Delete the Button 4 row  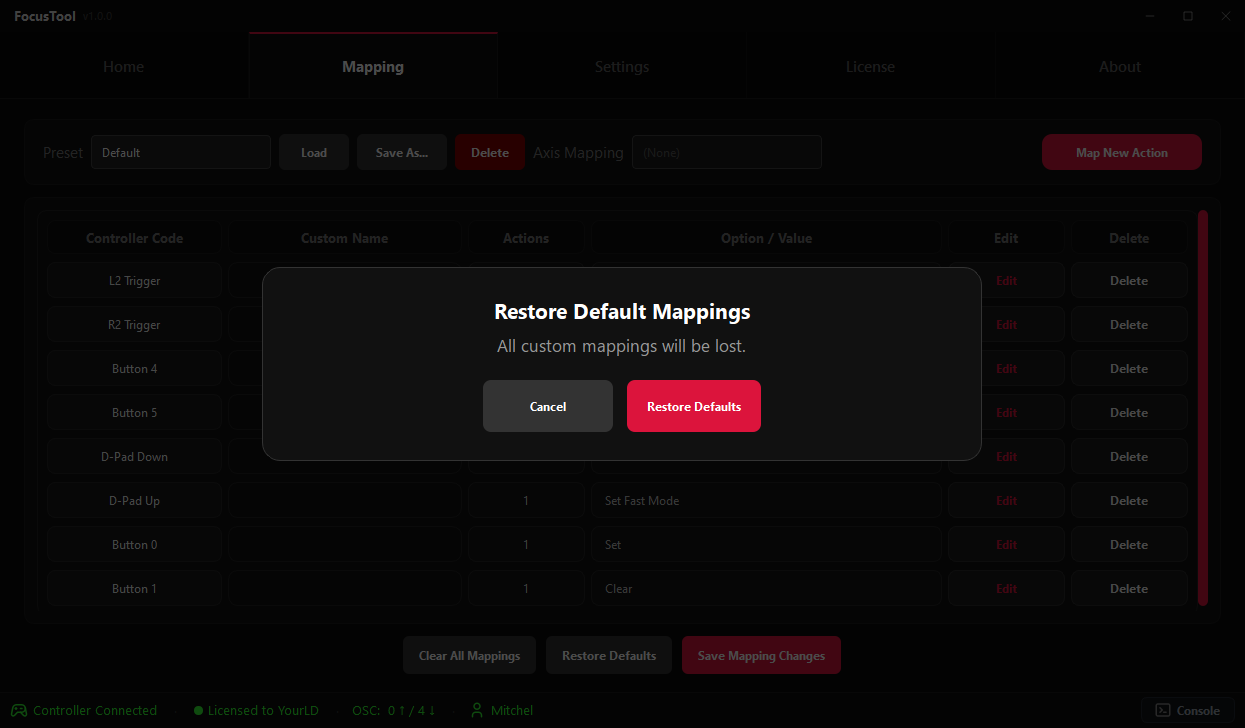coord(1129,368)
